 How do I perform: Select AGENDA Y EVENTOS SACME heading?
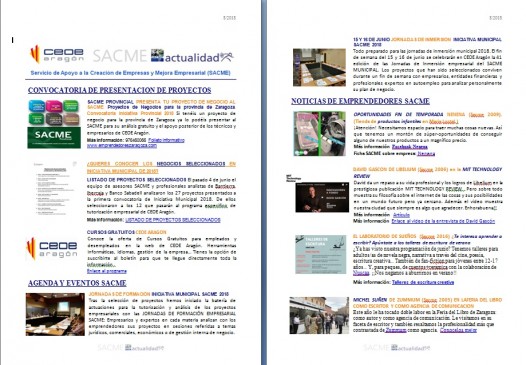pos(77,283)
